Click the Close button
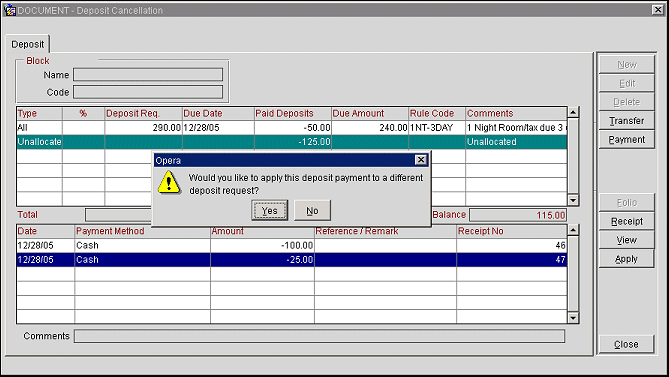This screenshot has width=669, height=377. coord(626,344)
